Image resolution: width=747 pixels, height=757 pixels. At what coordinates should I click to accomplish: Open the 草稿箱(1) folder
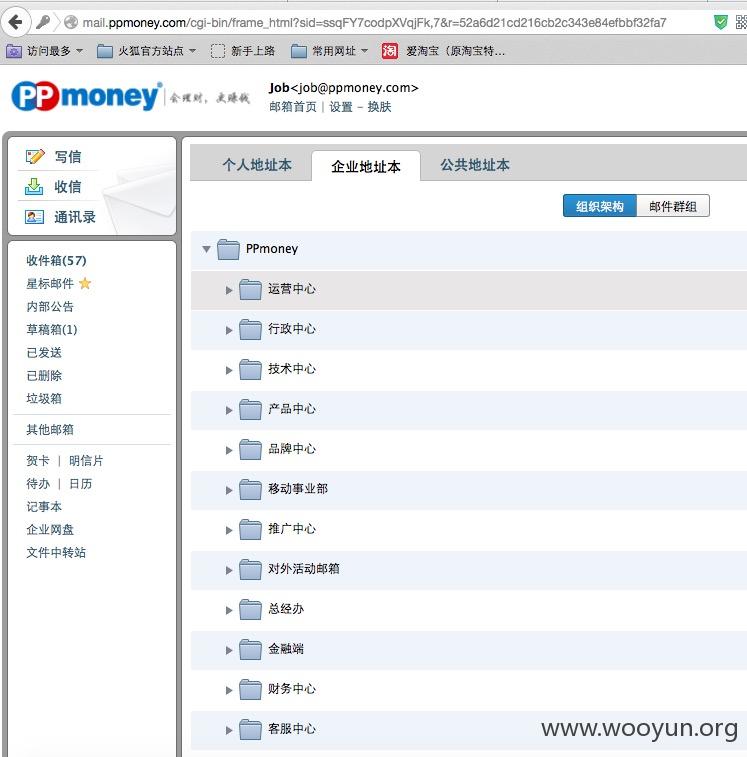pyautogui.click(x=52, y=330)
